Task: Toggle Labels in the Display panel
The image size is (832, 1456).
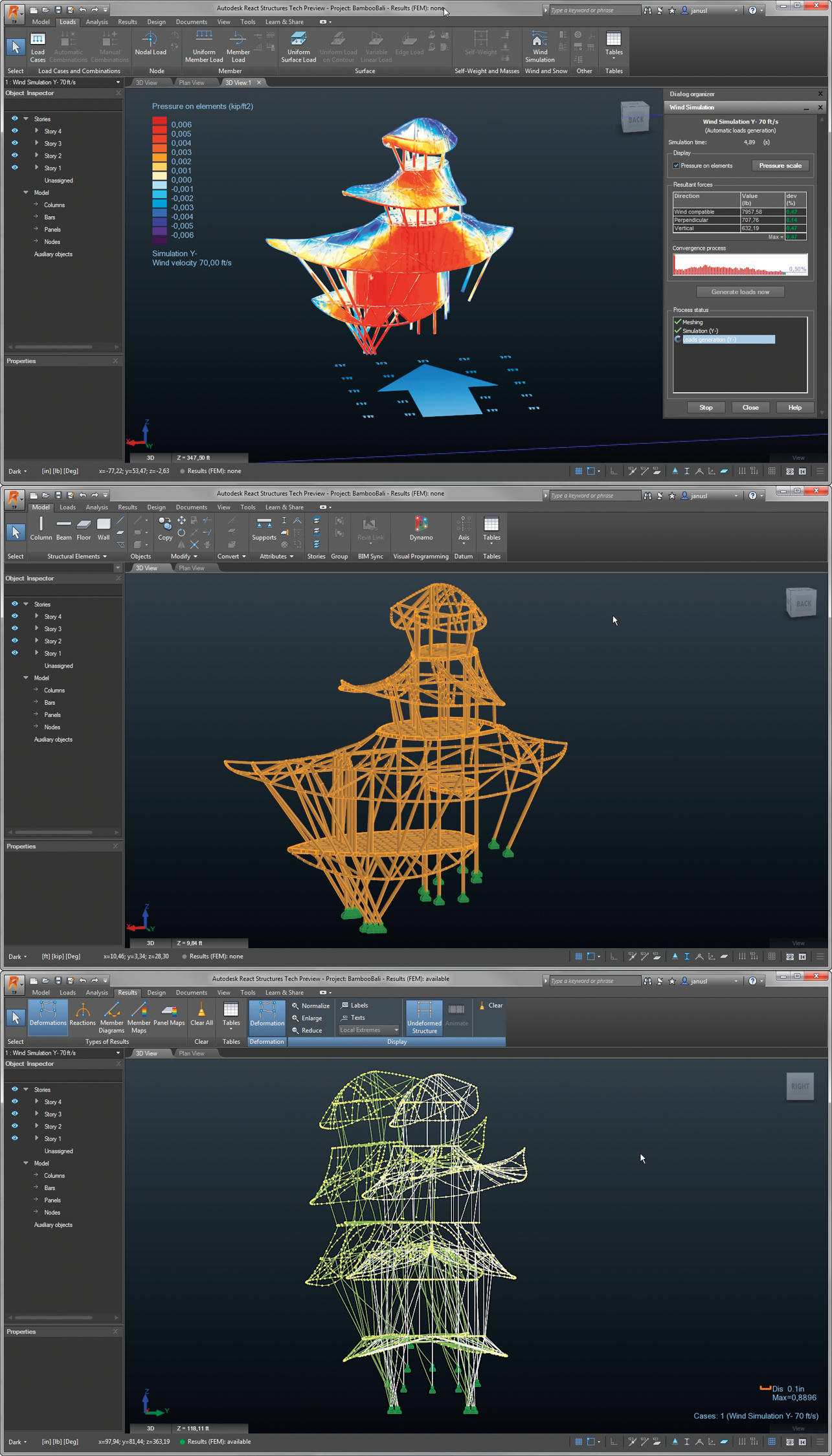Action: point(355,1005)
